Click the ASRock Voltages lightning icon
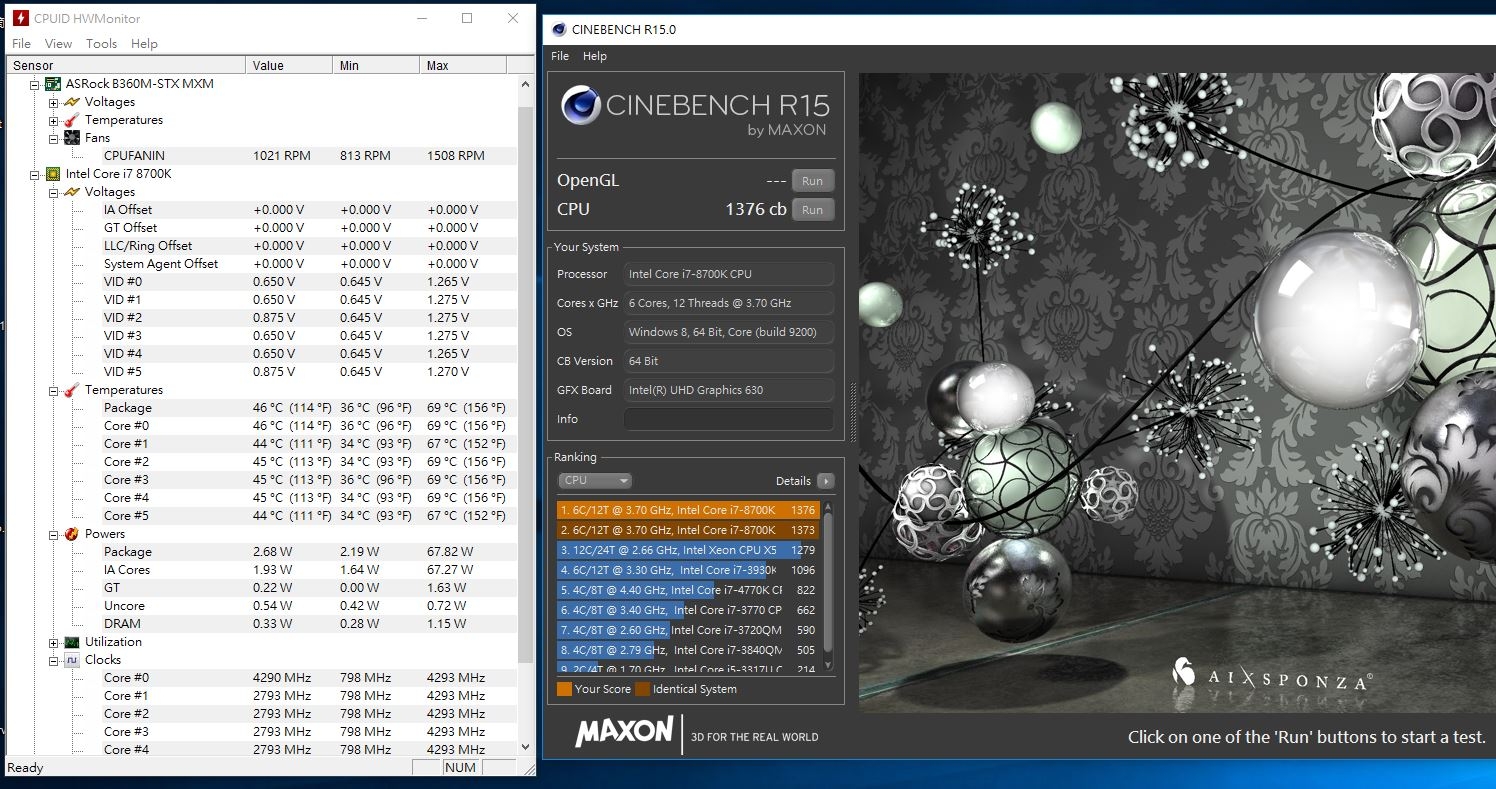1496x789 pixels. 72,102
